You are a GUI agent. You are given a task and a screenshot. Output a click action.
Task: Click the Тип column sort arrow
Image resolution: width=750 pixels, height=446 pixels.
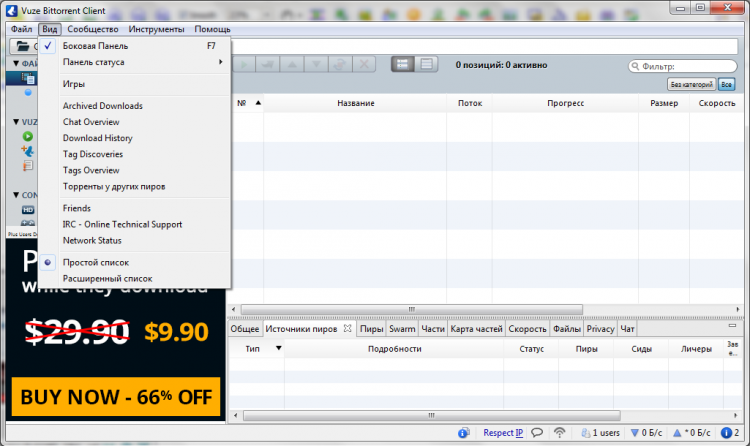tap(279, 349)
